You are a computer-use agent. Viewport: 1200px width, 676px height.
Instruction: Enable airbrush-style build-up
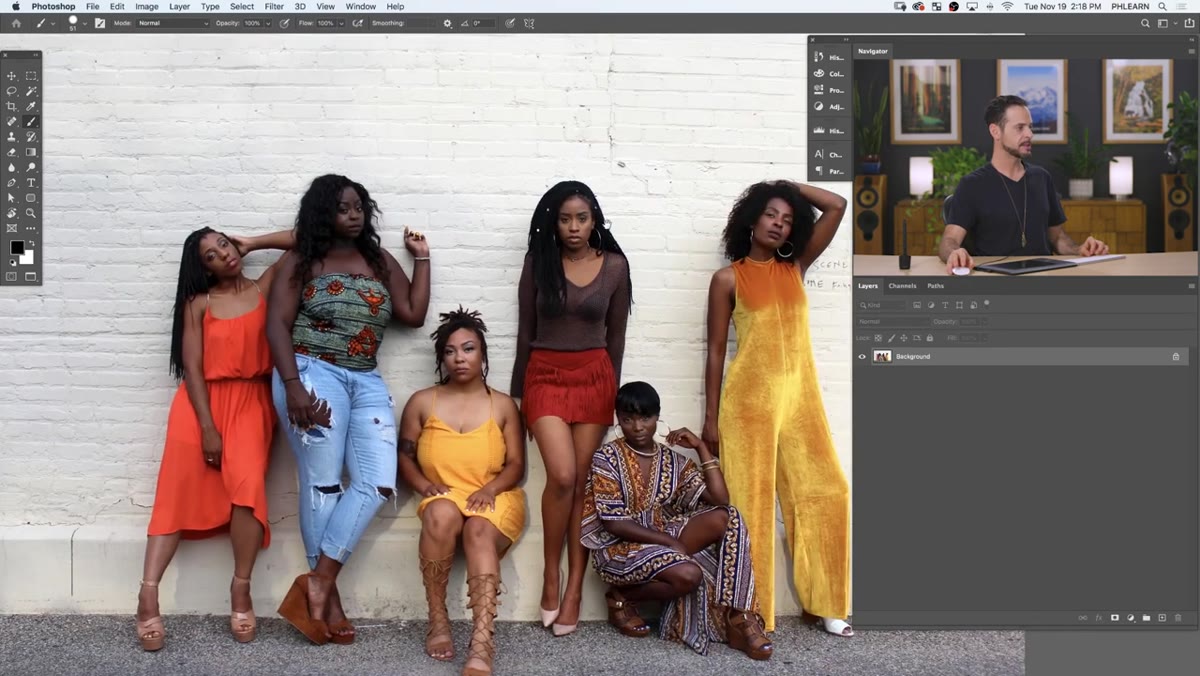click(358, 23)
